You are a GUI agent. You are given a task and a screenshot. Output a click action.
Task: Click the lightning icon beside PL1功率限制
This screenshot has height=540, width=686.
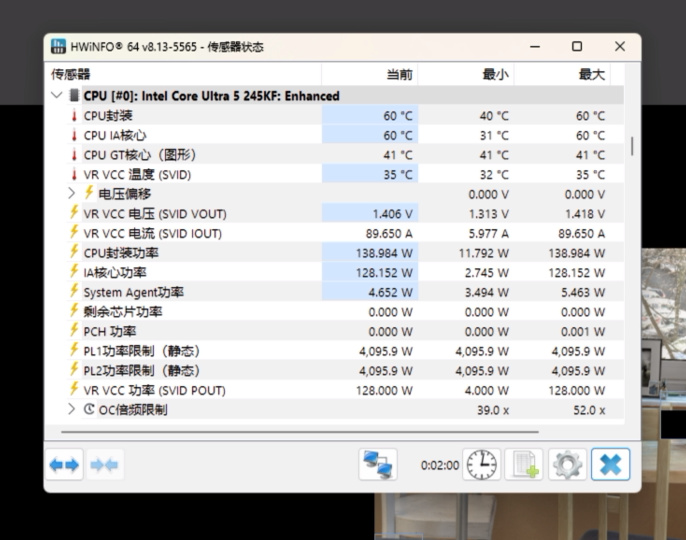(x=74, y=350)
